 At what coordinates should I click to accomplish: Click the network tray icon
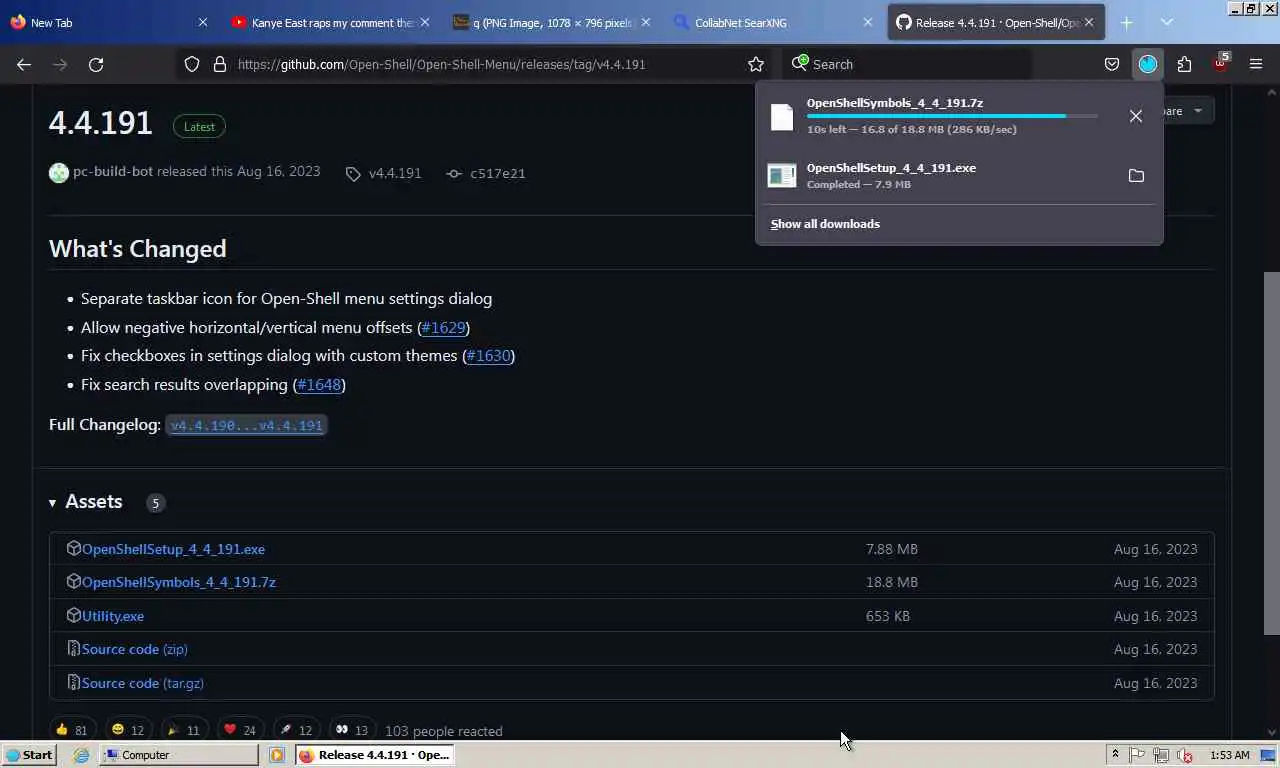1161,755
